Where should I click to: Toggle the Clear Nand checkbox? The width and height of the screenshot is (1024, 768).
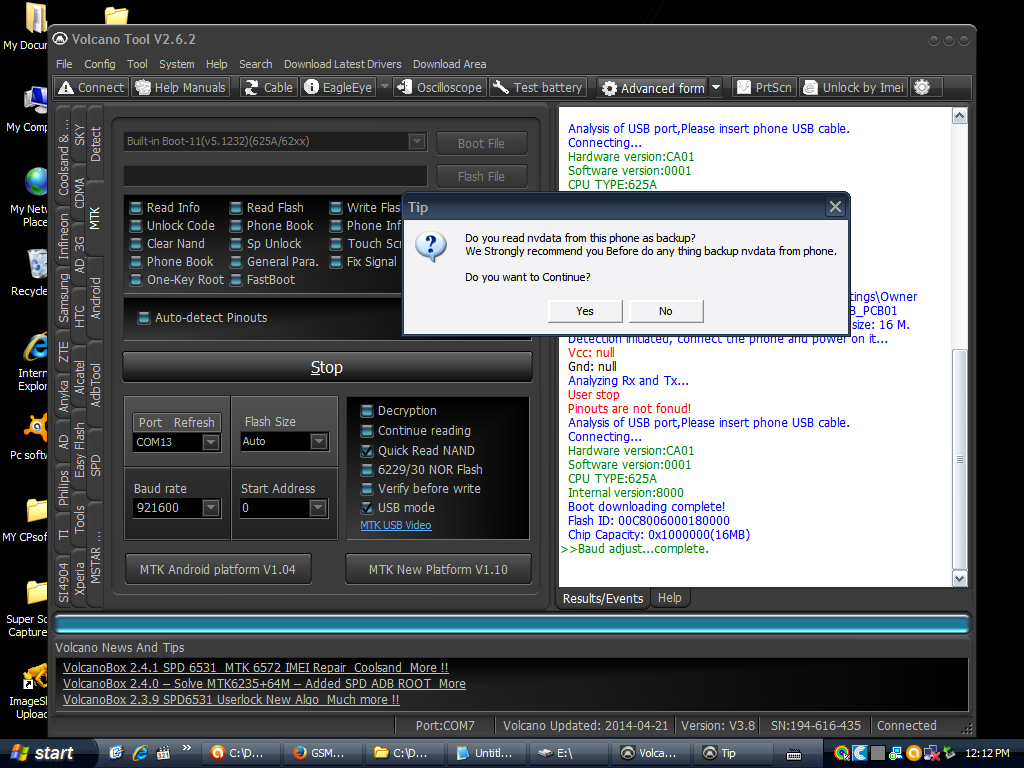[136, 244]
